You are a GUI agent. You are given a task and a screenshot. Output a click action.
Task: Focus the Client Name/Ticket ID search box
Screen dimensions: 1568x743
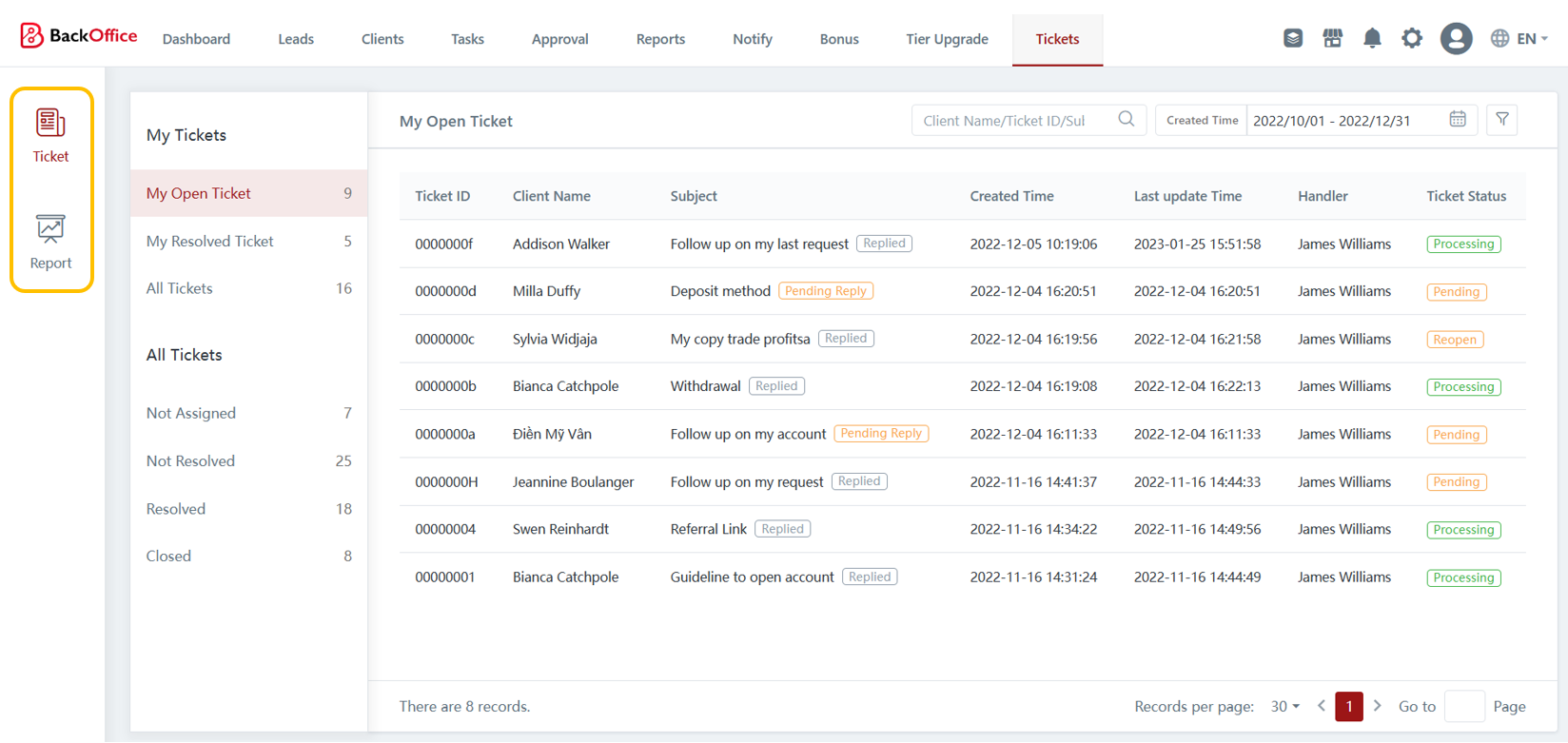[x=1013, y=121]
